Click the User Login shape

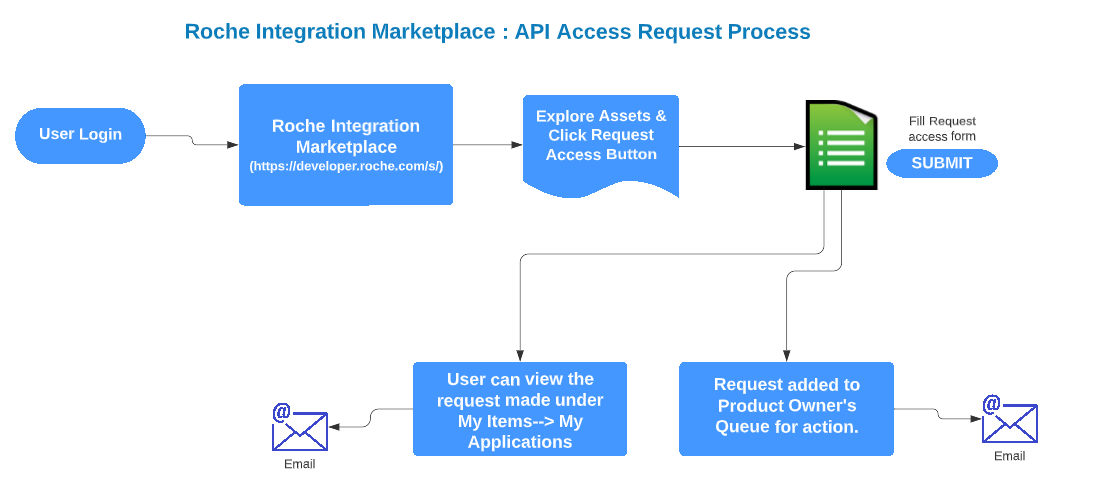81,135
